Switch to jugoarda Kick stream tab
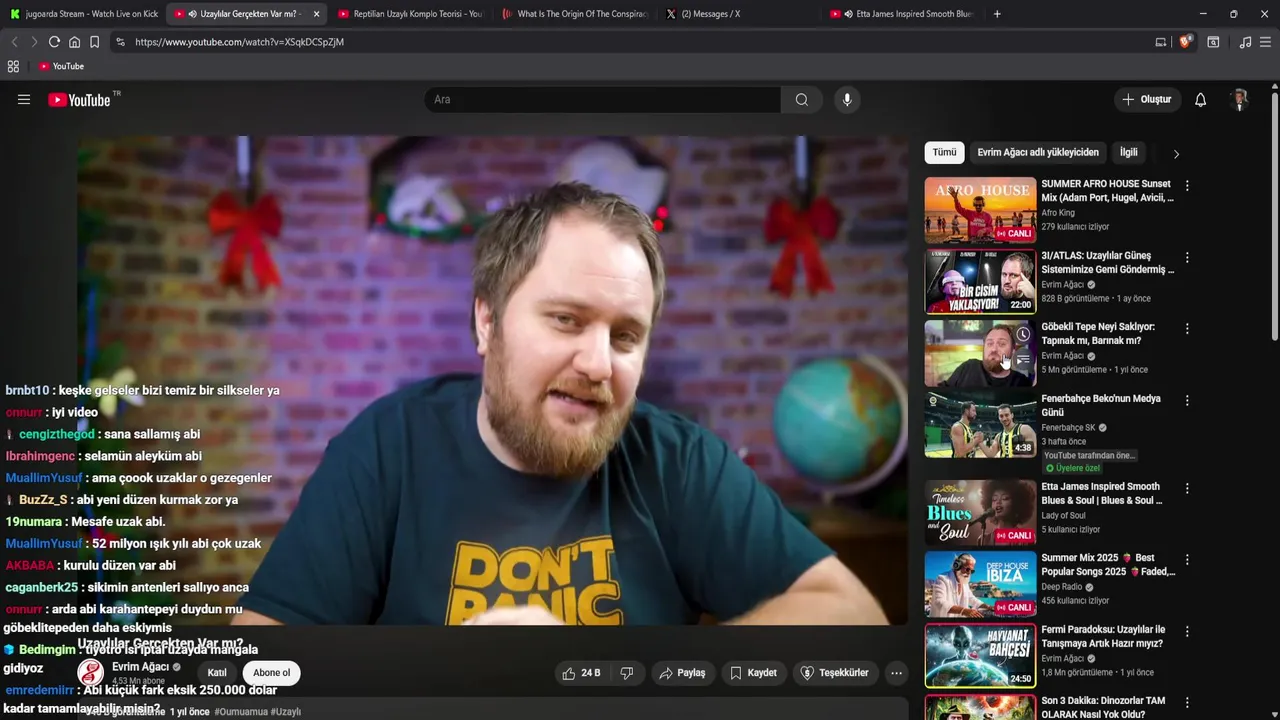Viewport: 1280px width, 720px height. click(x=84, y=14)
